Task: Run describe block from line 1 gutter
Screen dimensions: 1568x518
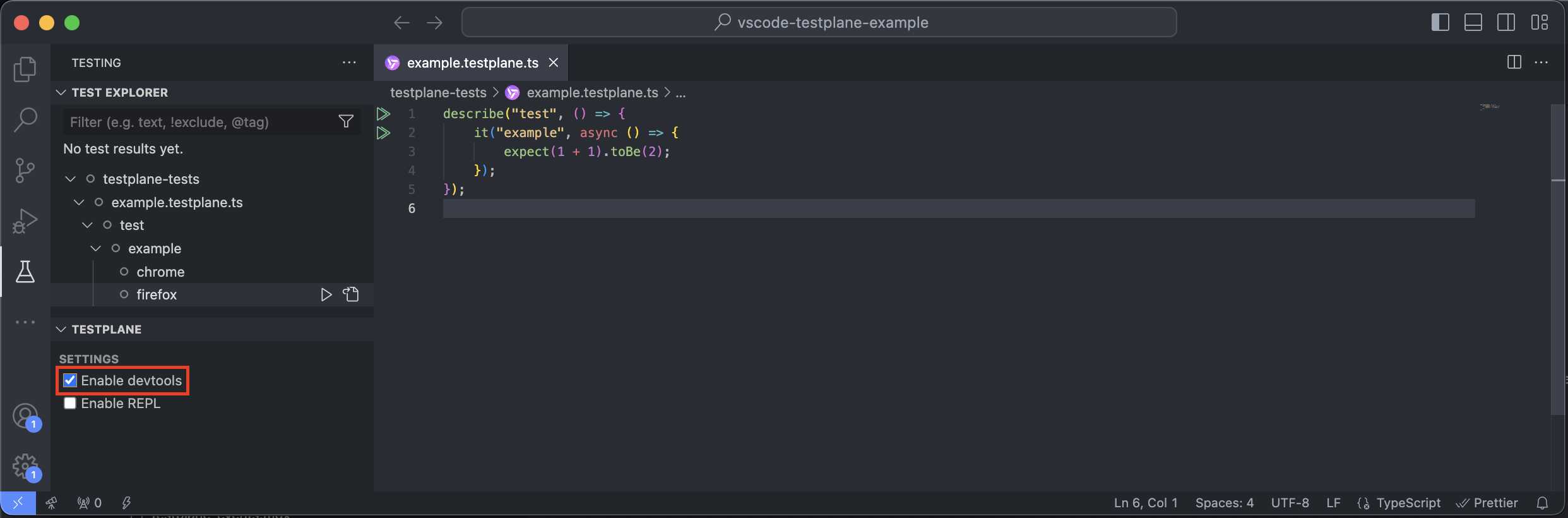Action: pos(383,114)
